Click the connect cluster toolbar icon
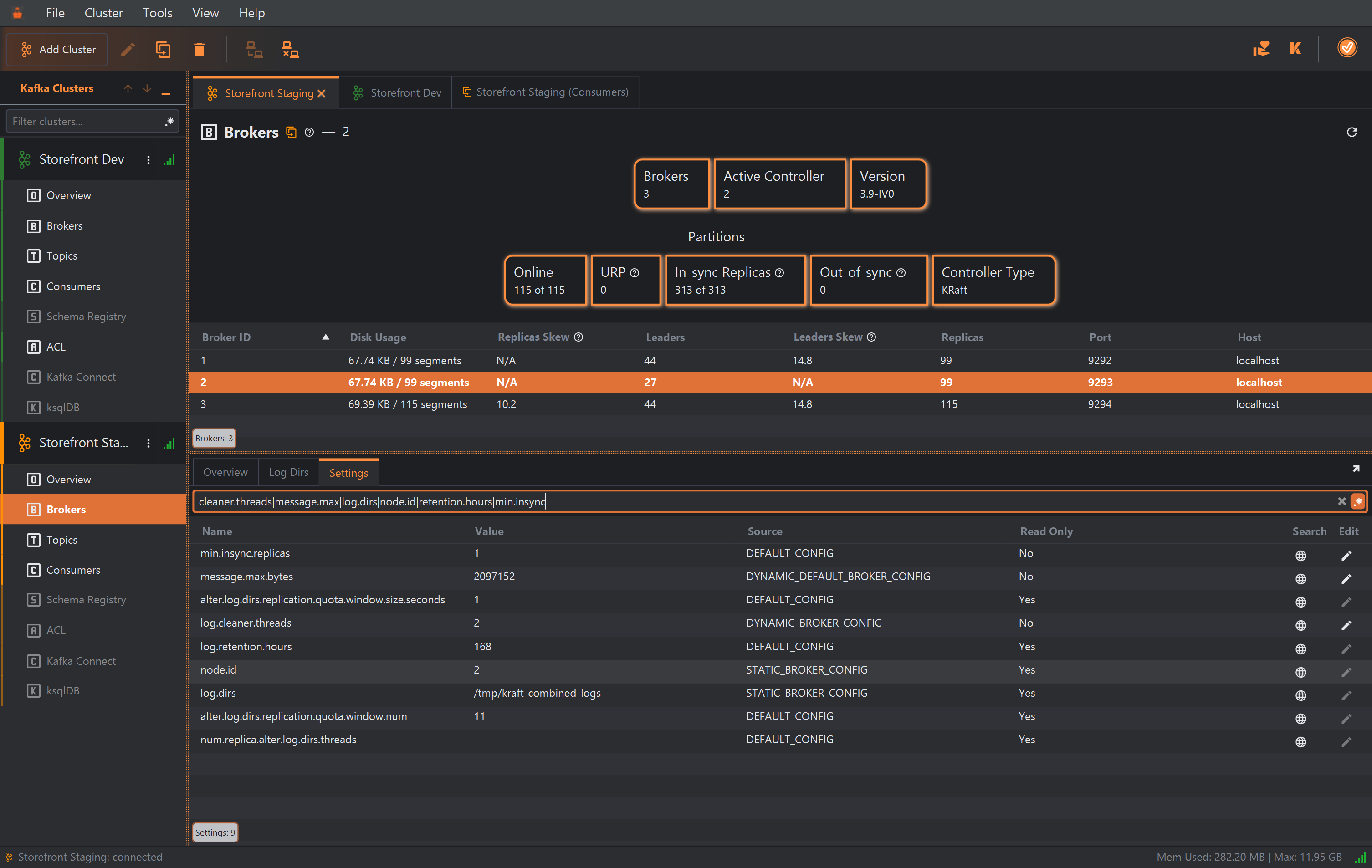The width and height of the screenshot is (1372, 868). [x=254, y=50]
